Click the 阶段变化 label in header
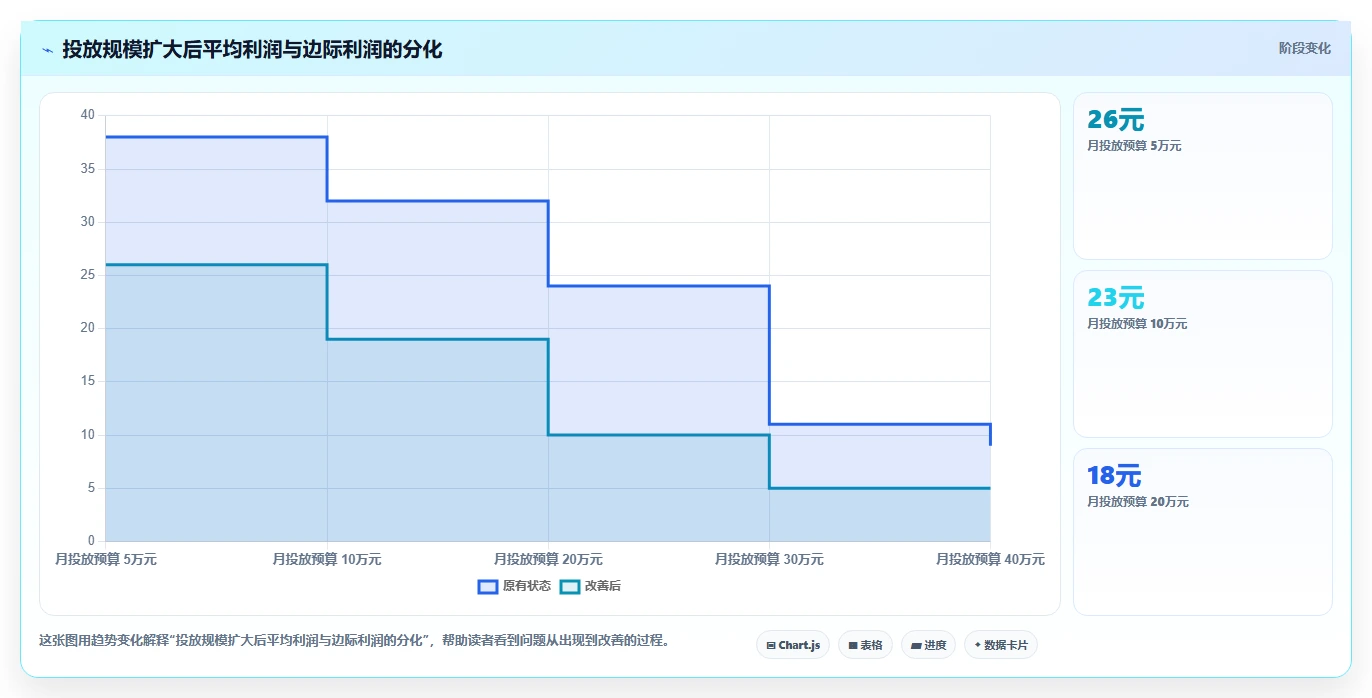Image resolution: width=1372 pixels, height=698 pixels. pos(1305,48)
